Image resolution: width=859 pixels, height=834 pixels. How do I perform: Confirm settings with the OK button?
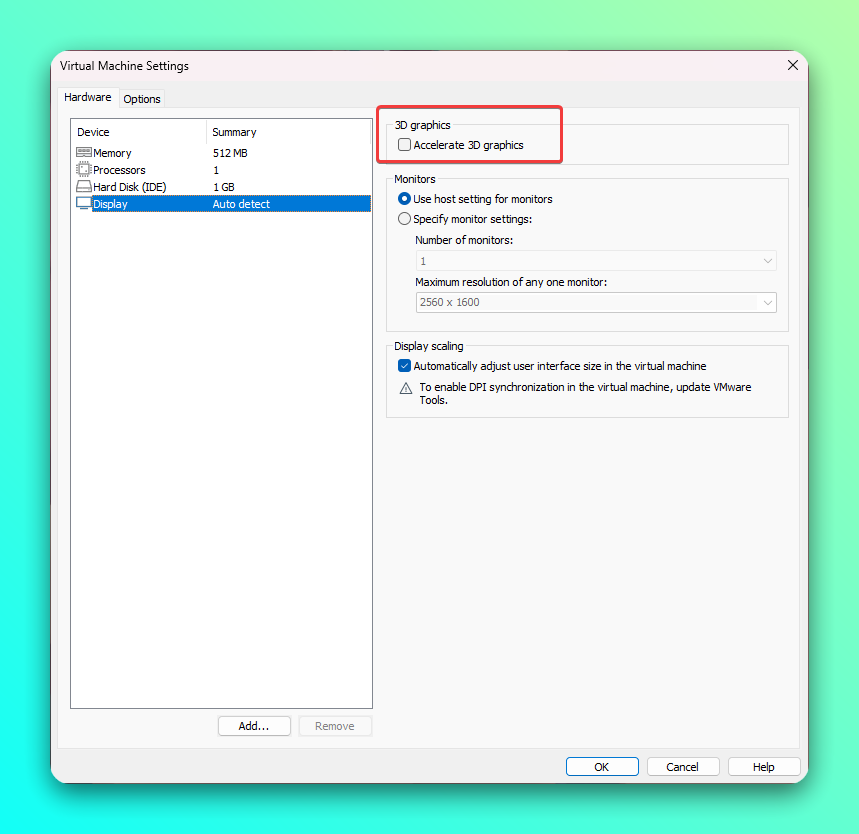click(602, 766)
